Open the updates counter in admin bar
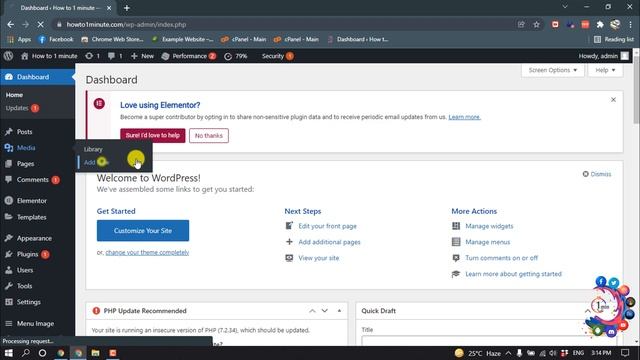This screenshot has width=640, height=360. (x=92, y=56)
